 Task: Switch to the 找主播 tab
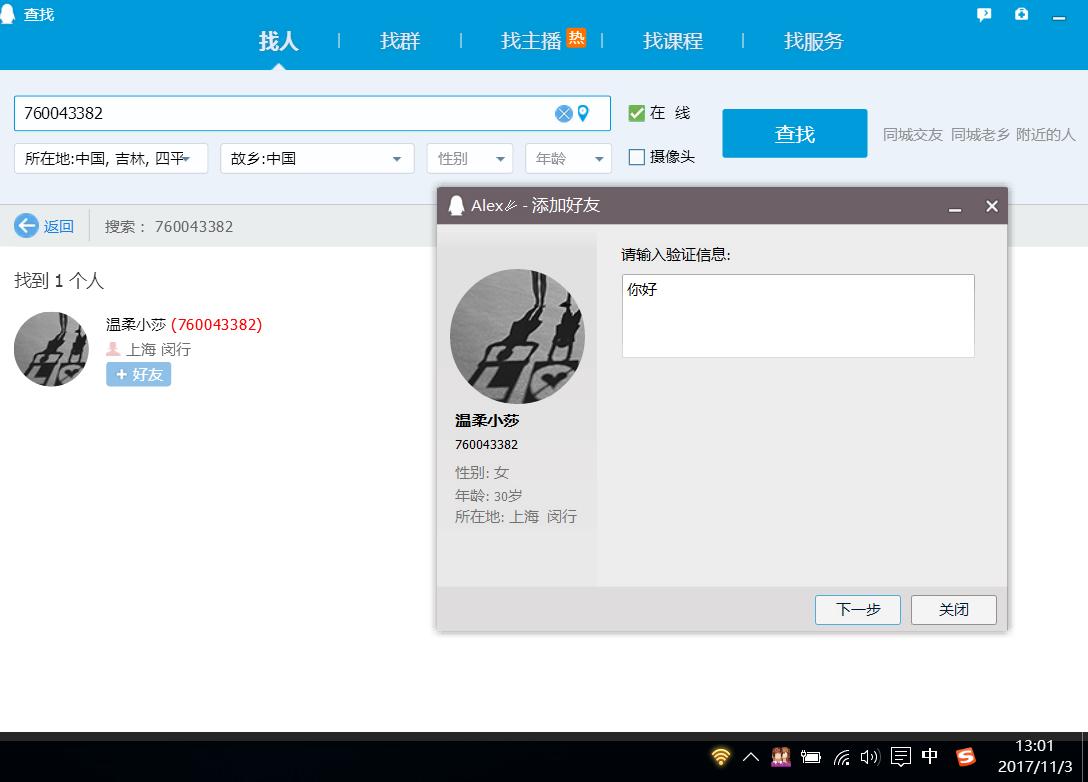(531, 41)
